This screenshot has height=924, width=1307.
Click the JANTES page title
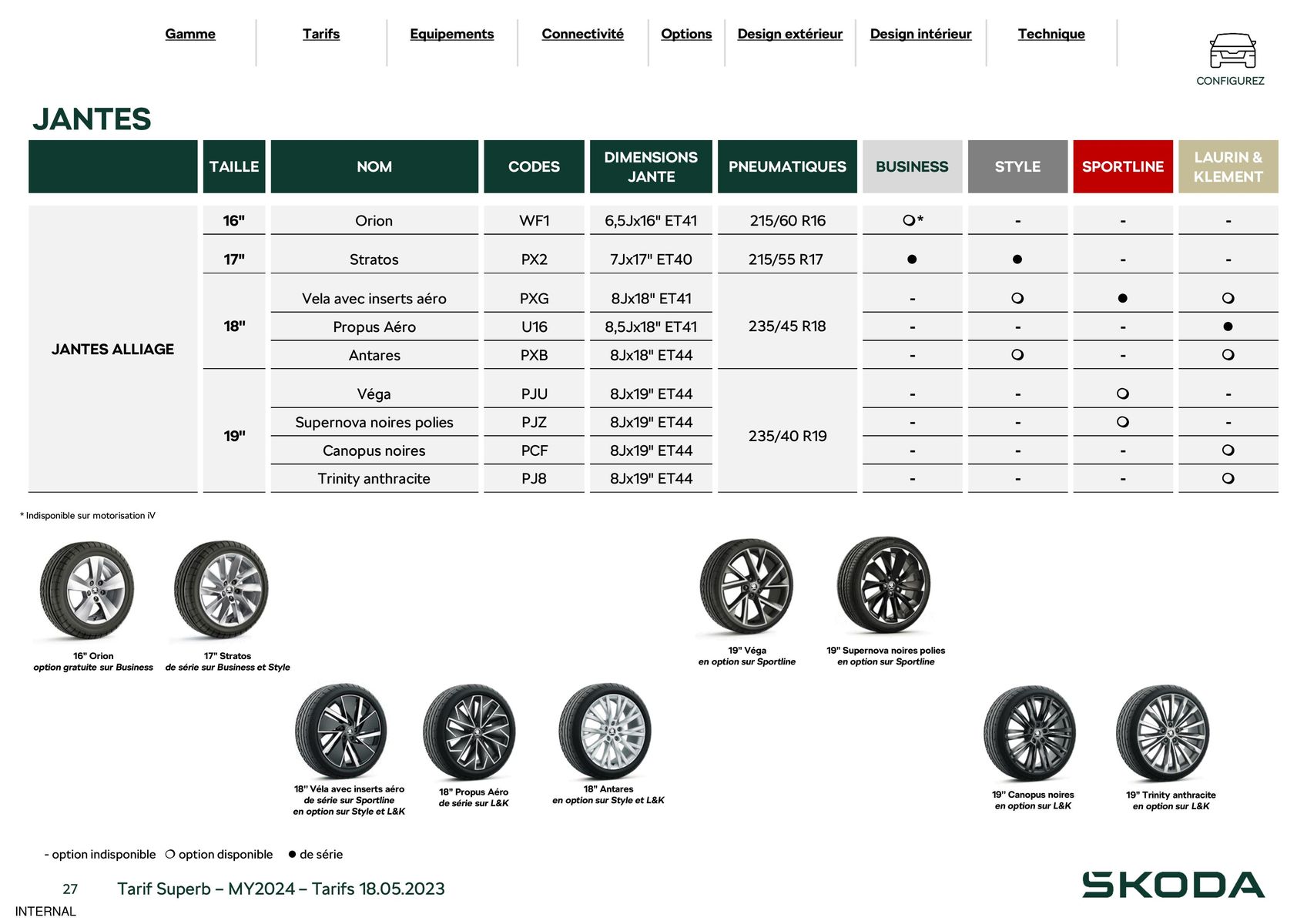[92, 119]
